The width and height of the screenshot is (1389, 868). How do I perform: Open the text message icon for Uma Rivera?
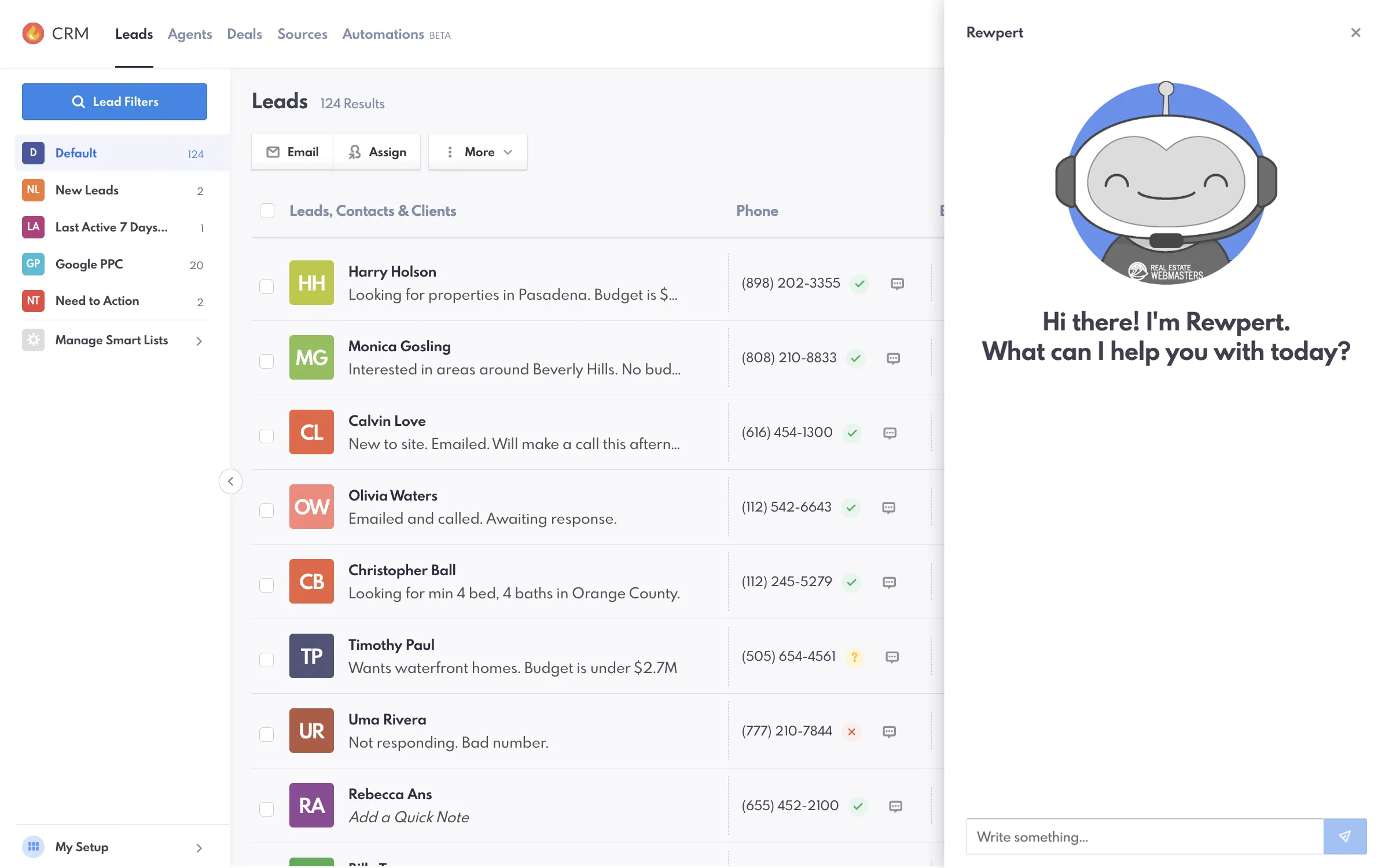coord(889,731)
